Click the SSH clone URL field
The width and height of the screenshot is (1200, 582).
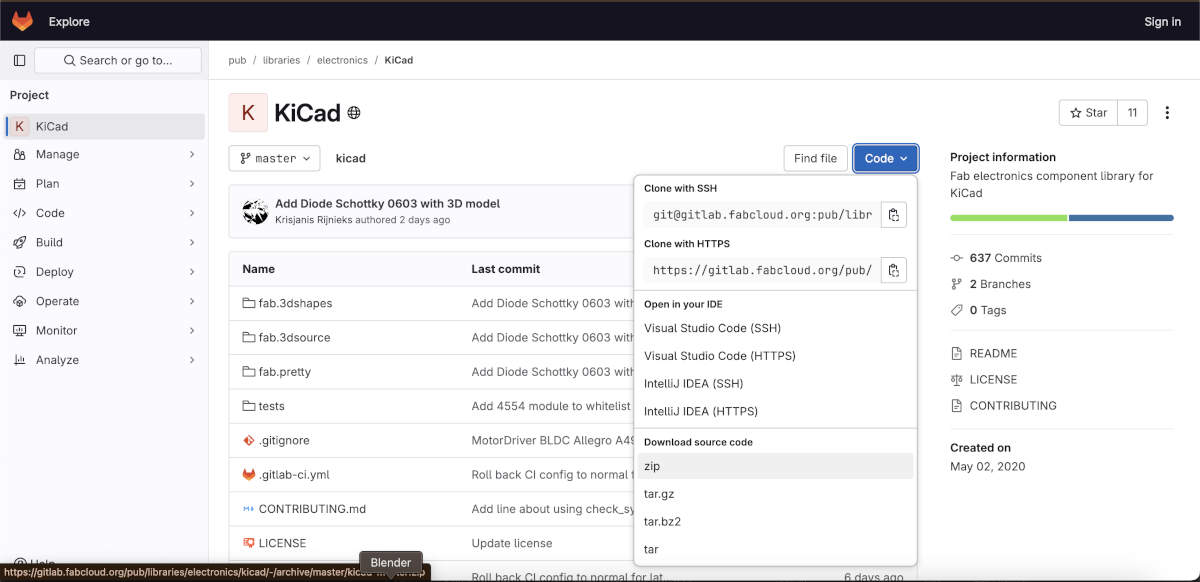pos(762,214)
